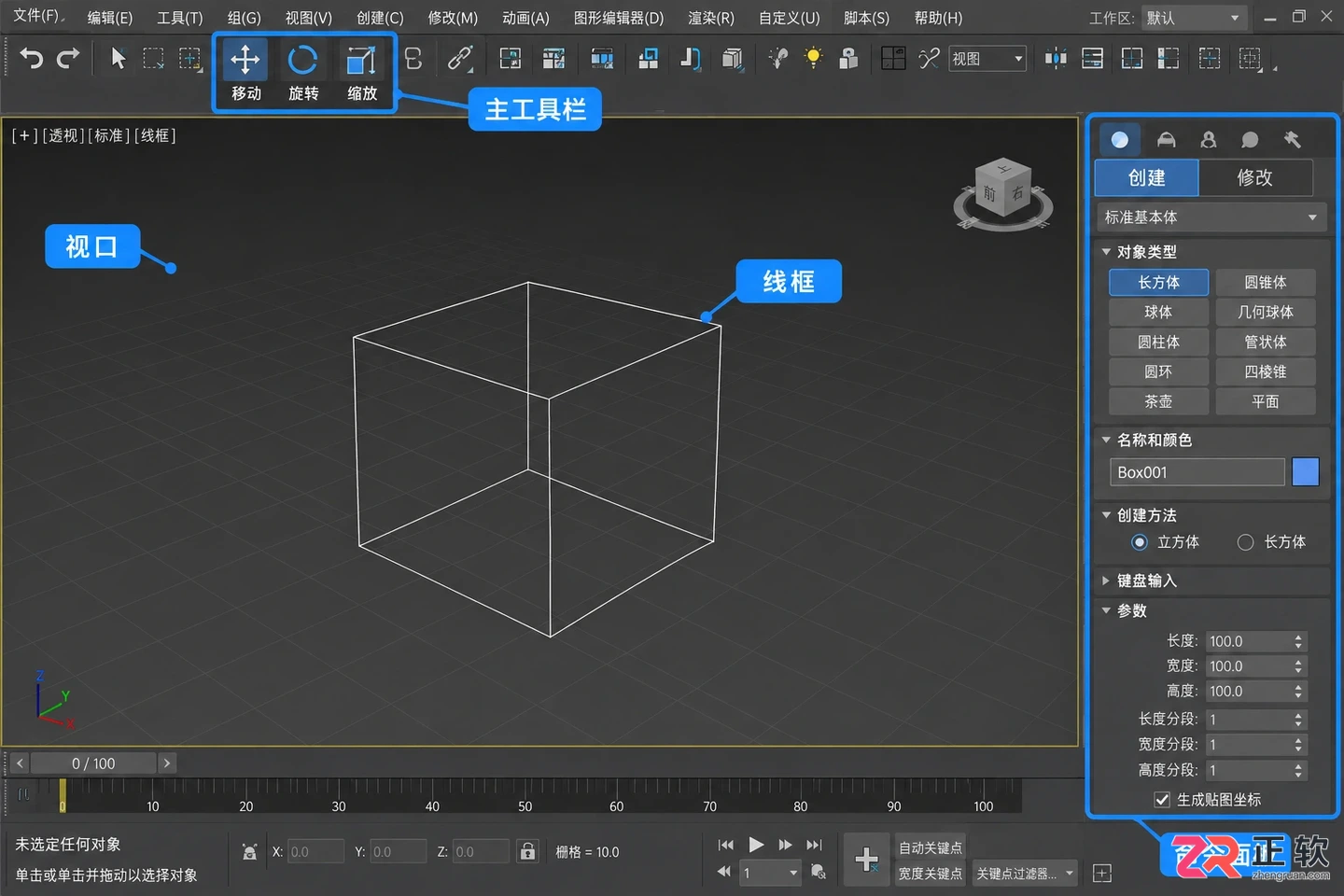Select the arrow Select Object tool
This screenshot has width=1344, height=896.
pos(118,59)
